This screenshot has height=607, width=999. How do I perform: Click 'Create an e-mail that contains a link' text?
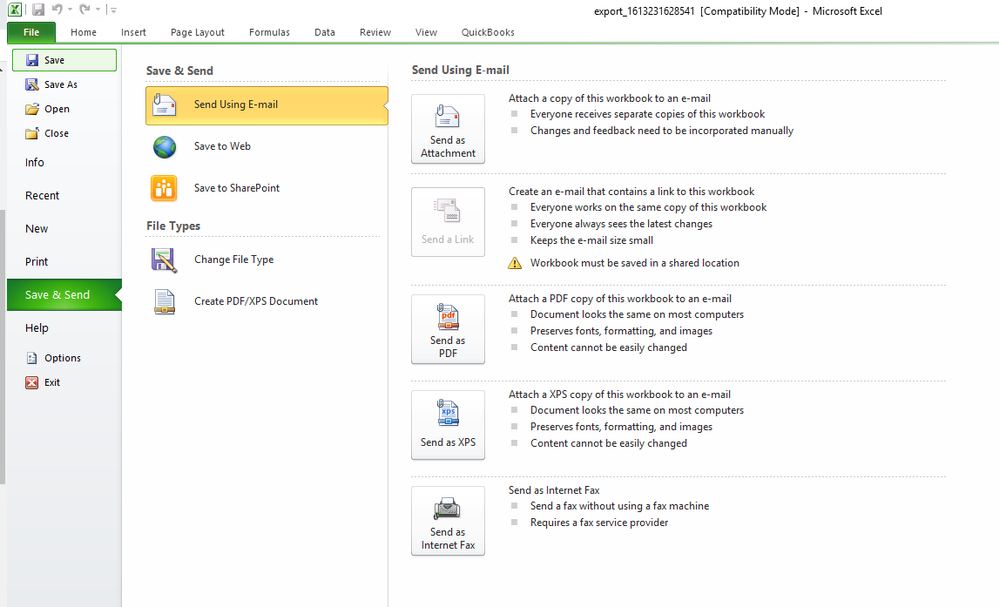pos(631,192)
